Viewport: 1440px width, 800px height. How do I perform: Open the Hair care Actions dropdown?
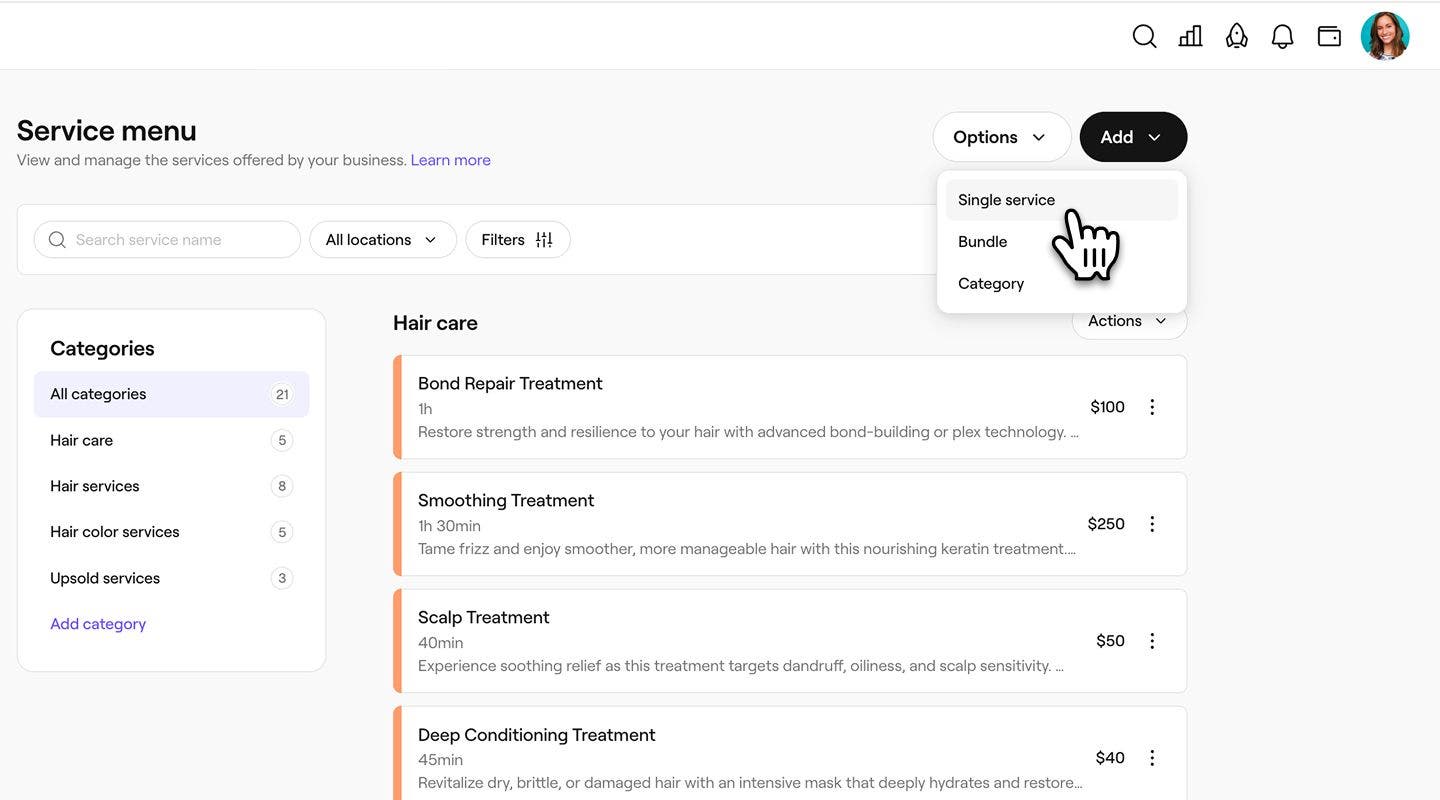pos(1128,322)
